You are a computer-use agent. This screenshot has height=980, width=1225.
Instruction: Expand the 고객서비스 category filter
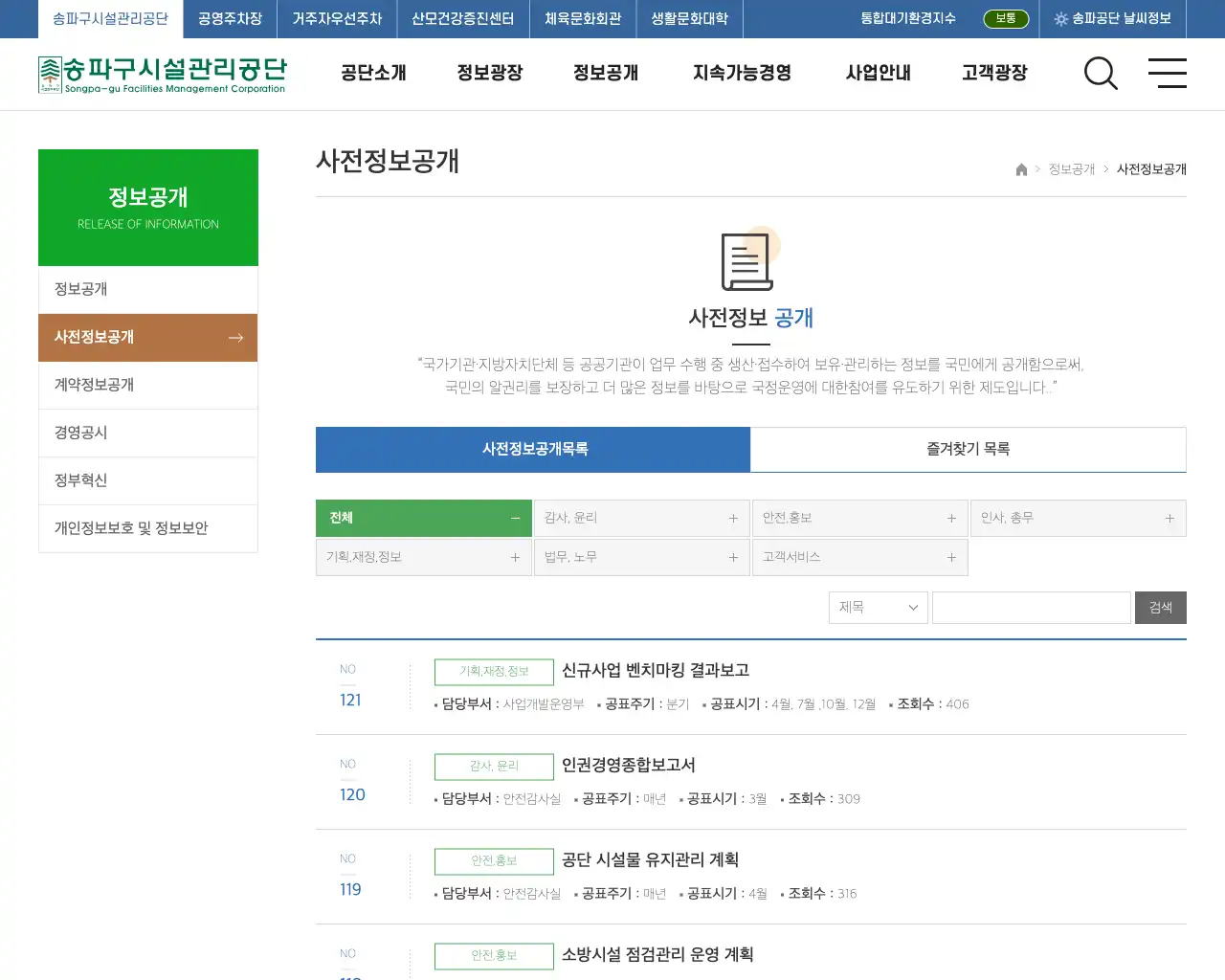point(951,557)
